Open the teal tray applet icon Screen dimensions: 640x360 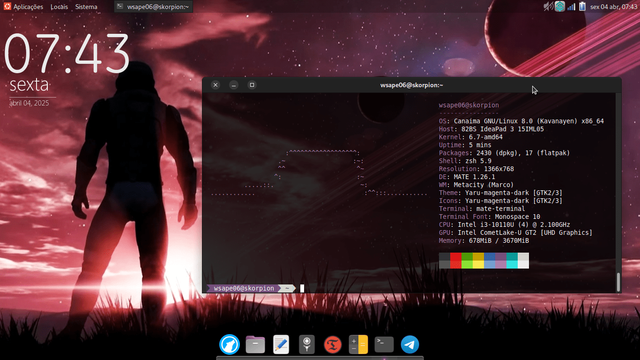560,7
